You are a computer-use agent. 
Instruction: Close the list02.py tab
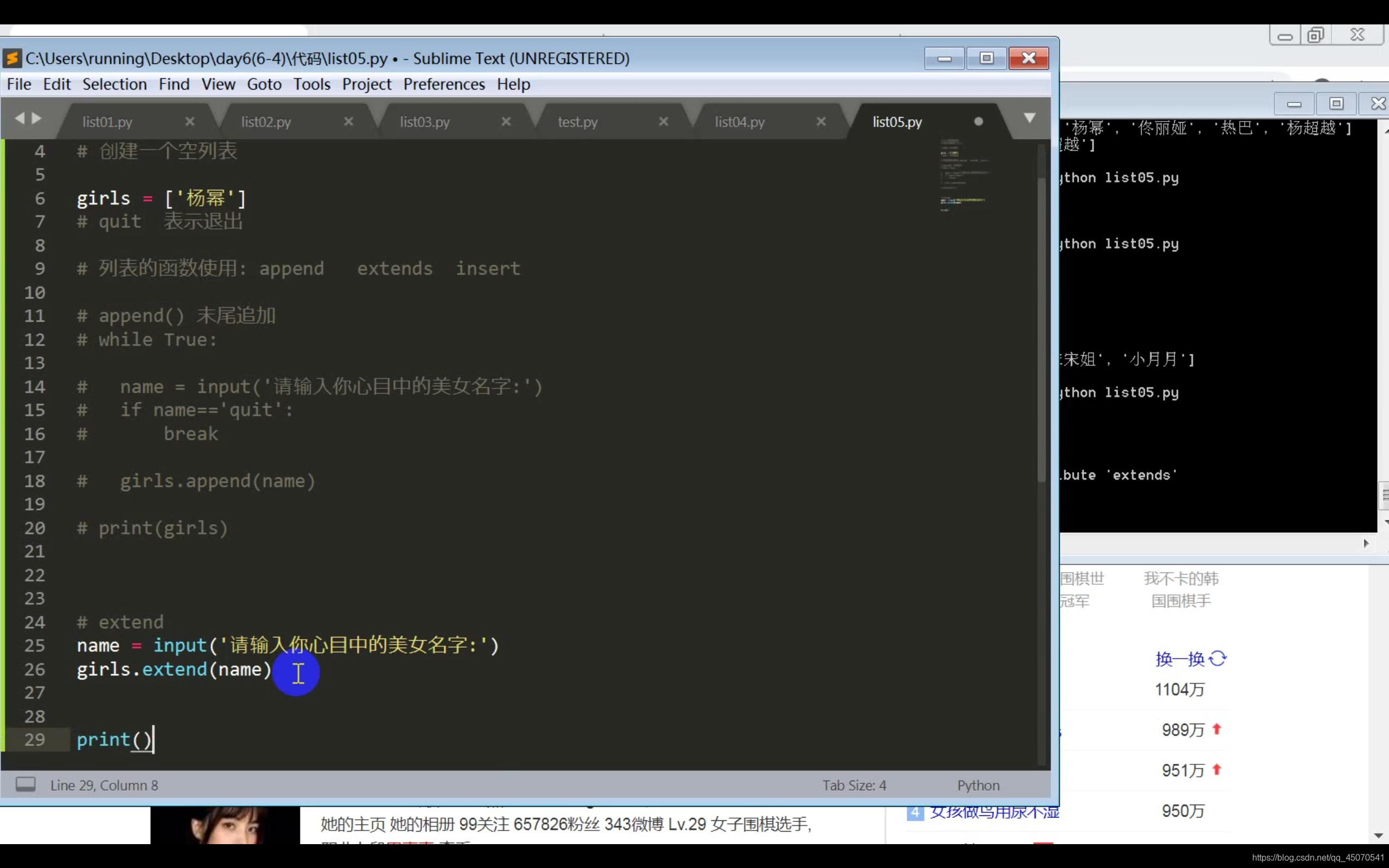point(348,122)
